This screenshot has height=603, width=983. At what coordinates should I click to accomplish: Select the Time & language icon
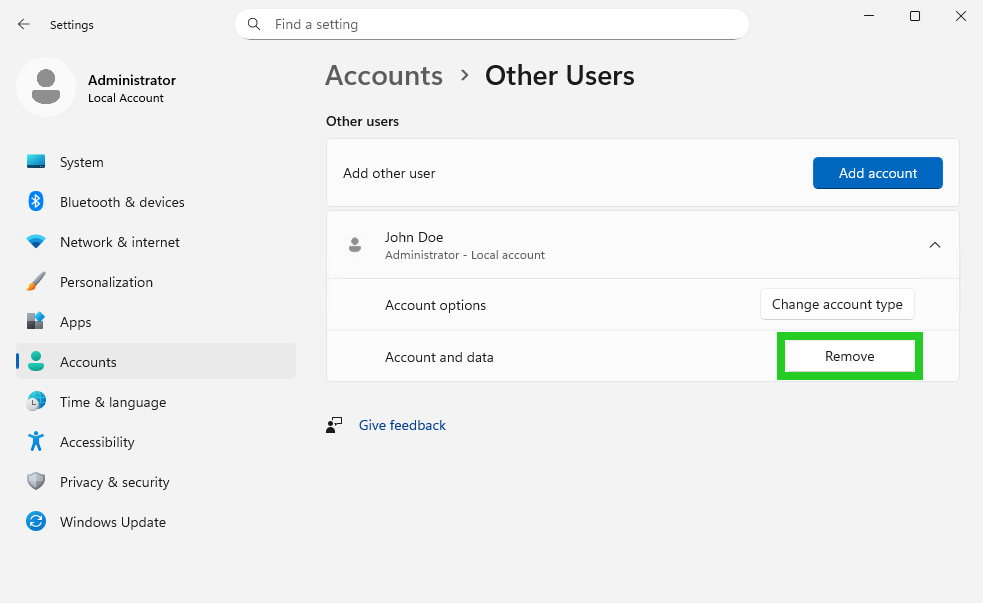[35, 402]
